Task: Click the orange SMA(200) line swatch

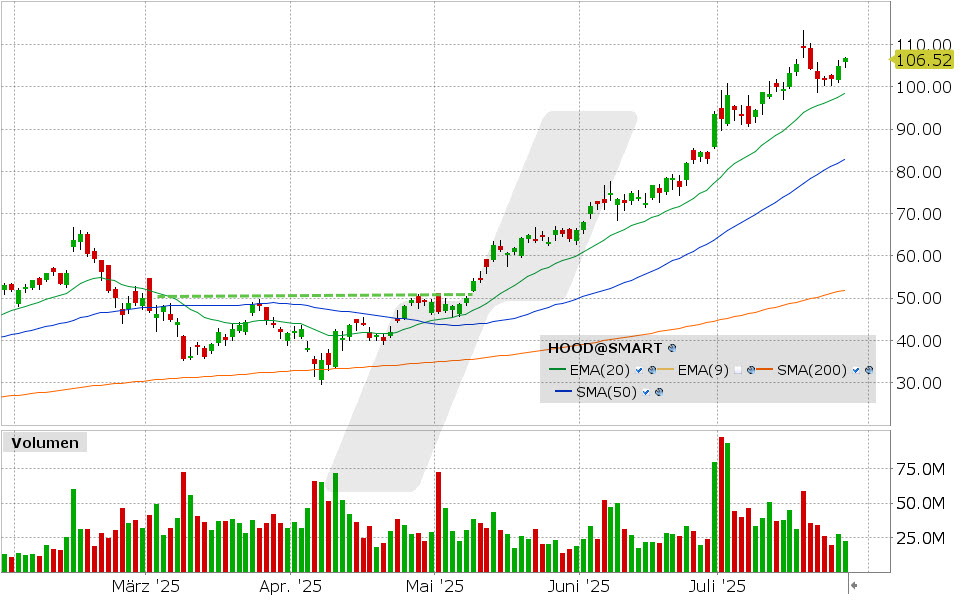Action: click(765, 370)
